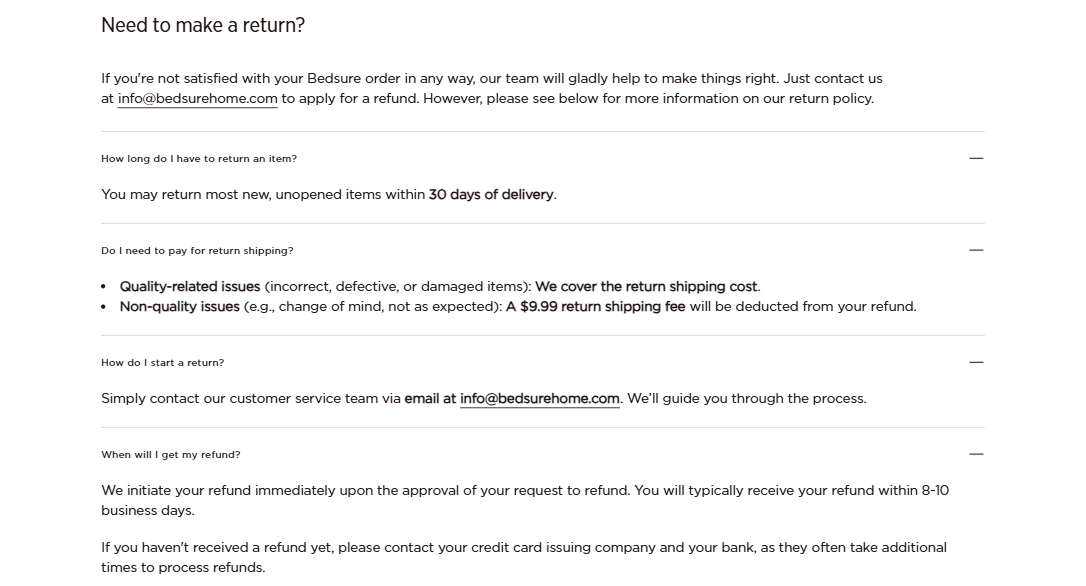Open the info@bedsurehome.com link in the intro paragraph

pyautogui.click(x=197, y=98)
